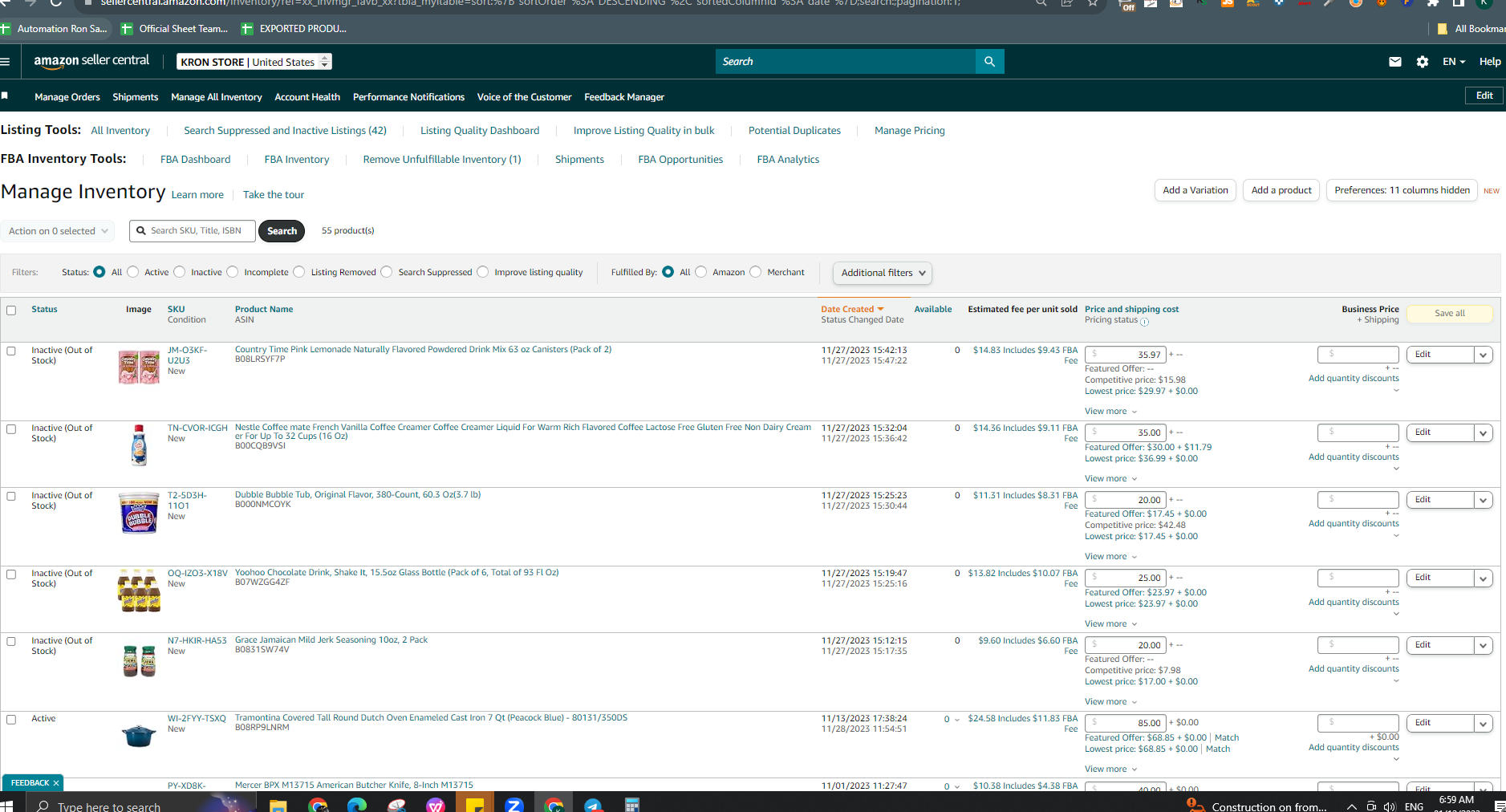This screenshot has width=1506, height=812.
Task: Click the search magnifier button in header
Action: (989, 62)
